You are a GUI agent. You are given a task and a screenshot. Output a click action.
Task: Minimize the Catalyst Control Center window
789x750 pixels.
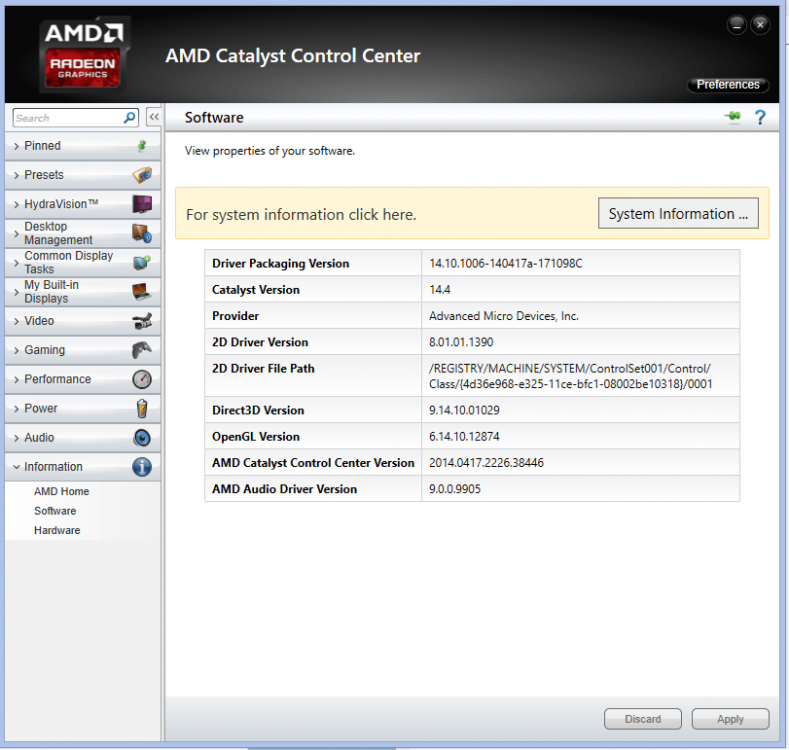pyautogui.click(x=737, y=25)
